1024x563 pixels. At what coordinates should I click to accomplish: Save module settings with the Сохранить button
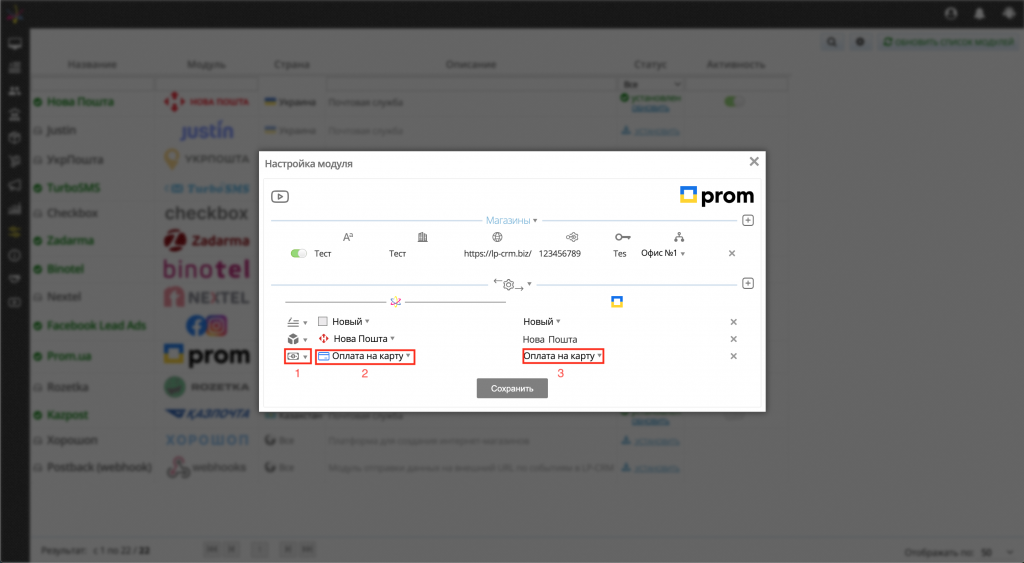(x=512, y=388)
